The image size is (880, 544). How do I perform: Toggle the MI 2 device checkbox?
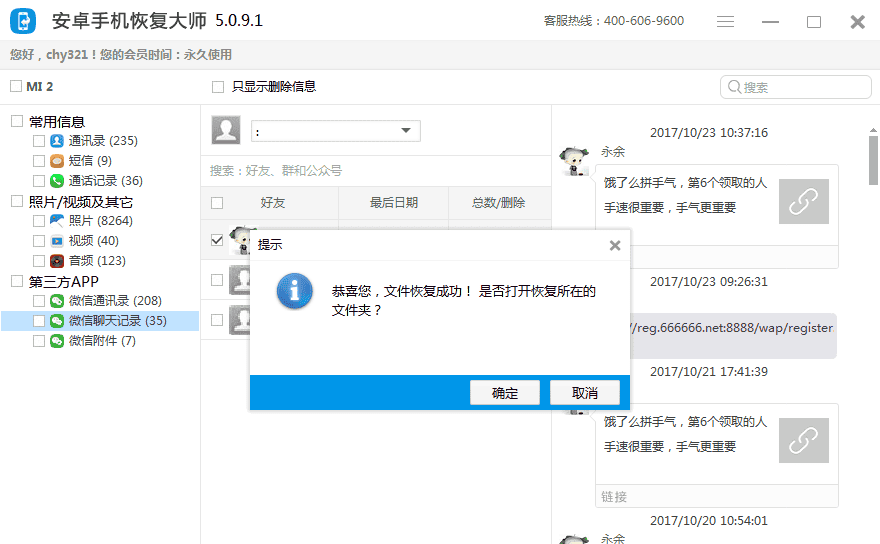pyautogui.click(x=16, y=86)
